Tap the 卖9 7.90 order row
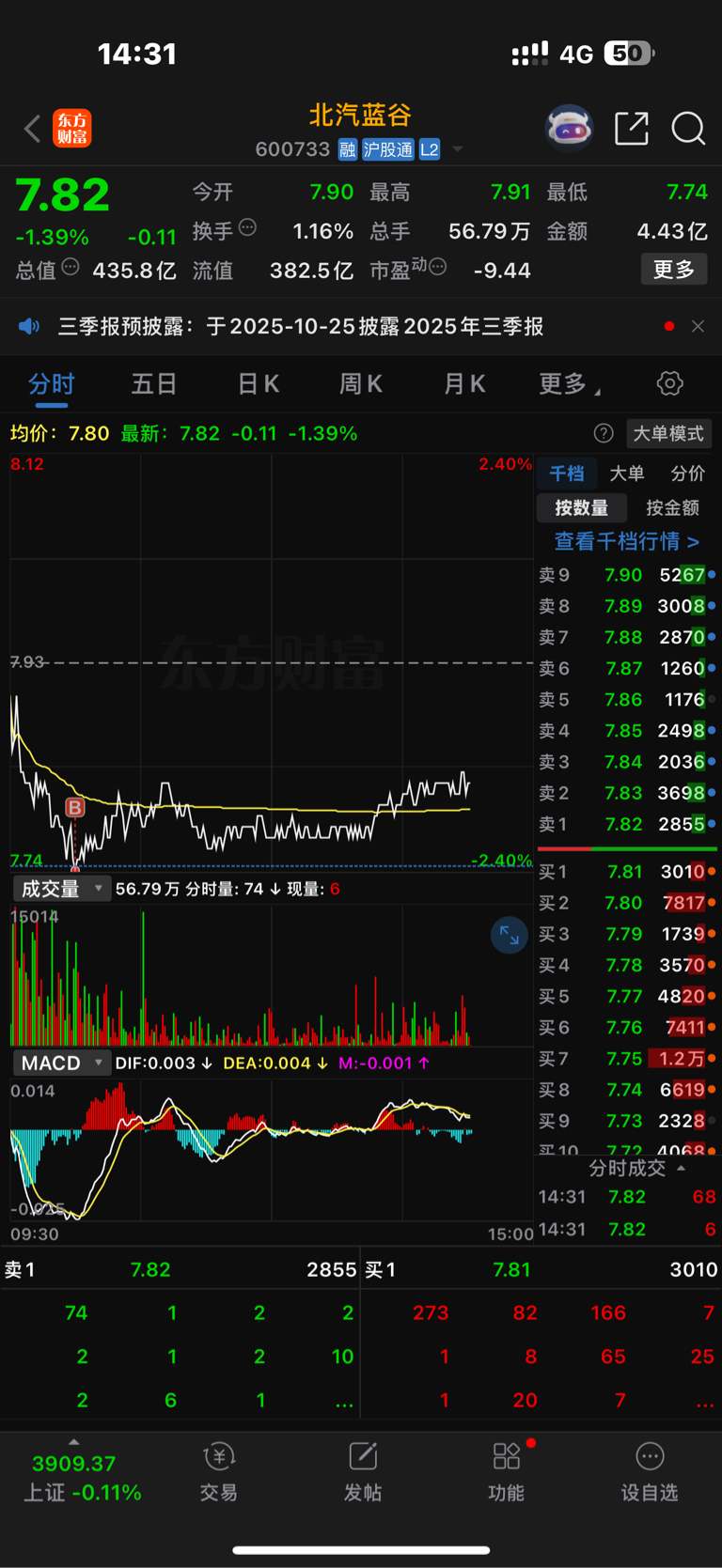Viewport: 722px width, 1568px height. click(x=627, y=575)
